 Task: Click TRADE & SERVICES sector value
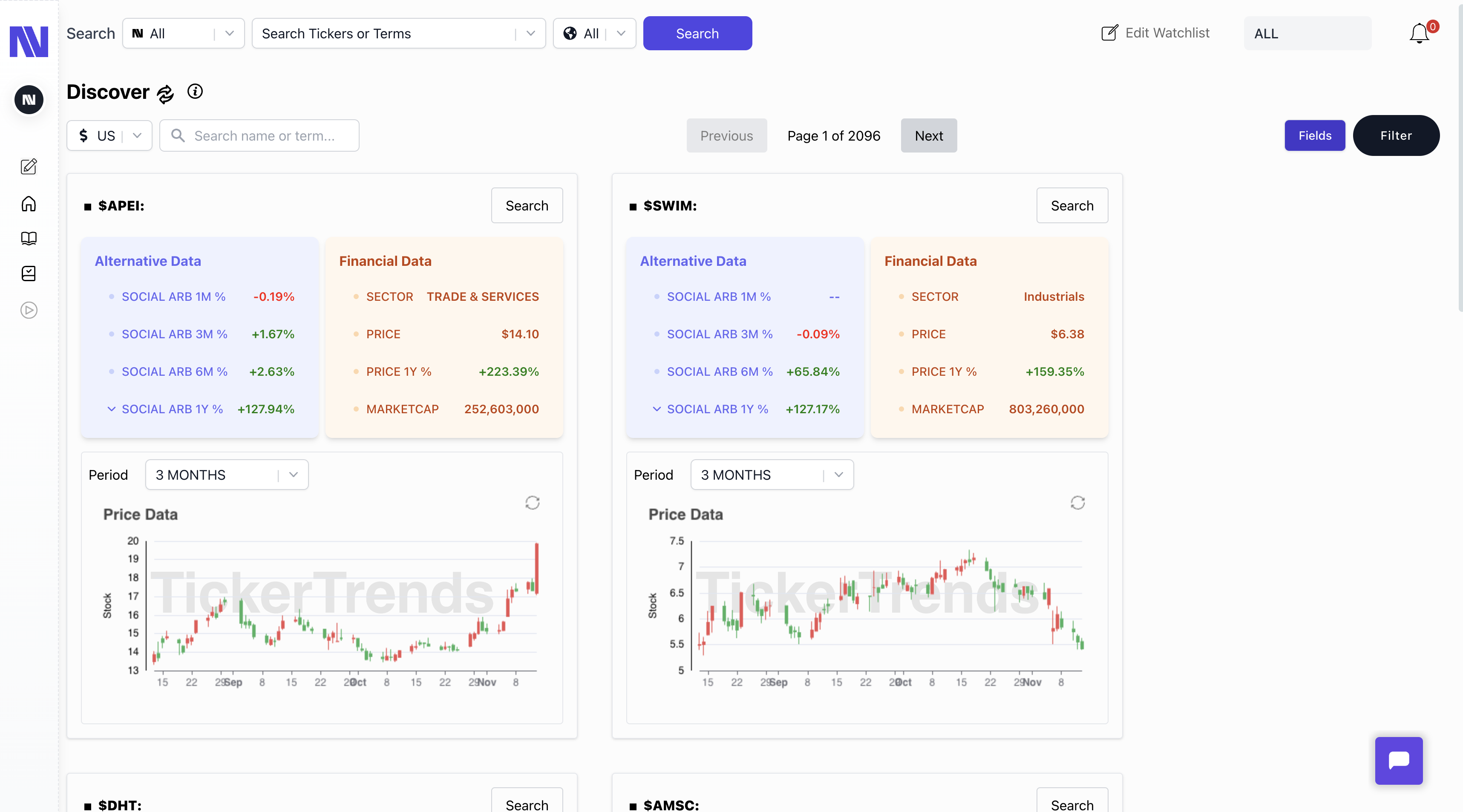483,297
